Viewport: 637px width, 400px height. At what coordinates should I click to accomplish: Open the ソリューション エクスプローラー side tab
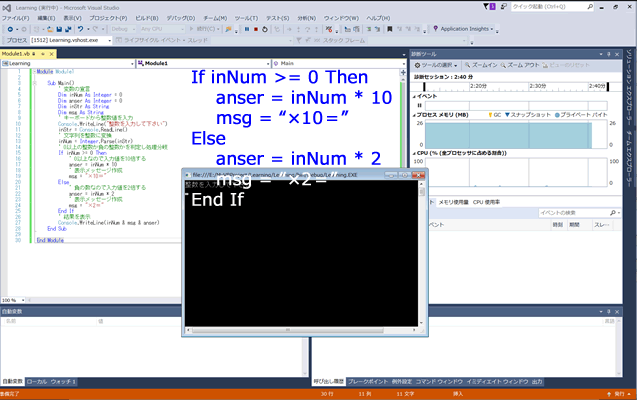[x=629, y=88]
